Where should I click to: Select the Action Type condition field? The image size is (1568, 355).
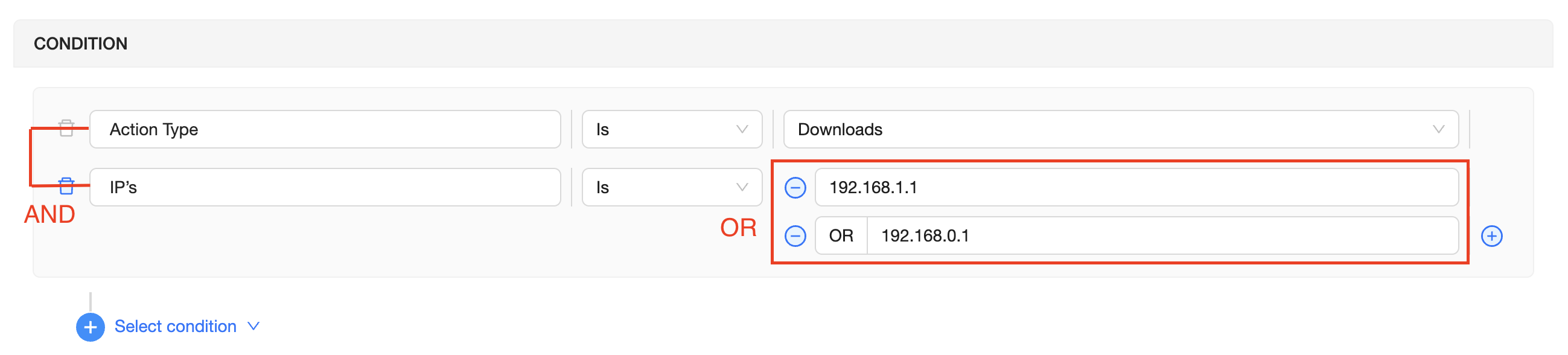[325, 129]
